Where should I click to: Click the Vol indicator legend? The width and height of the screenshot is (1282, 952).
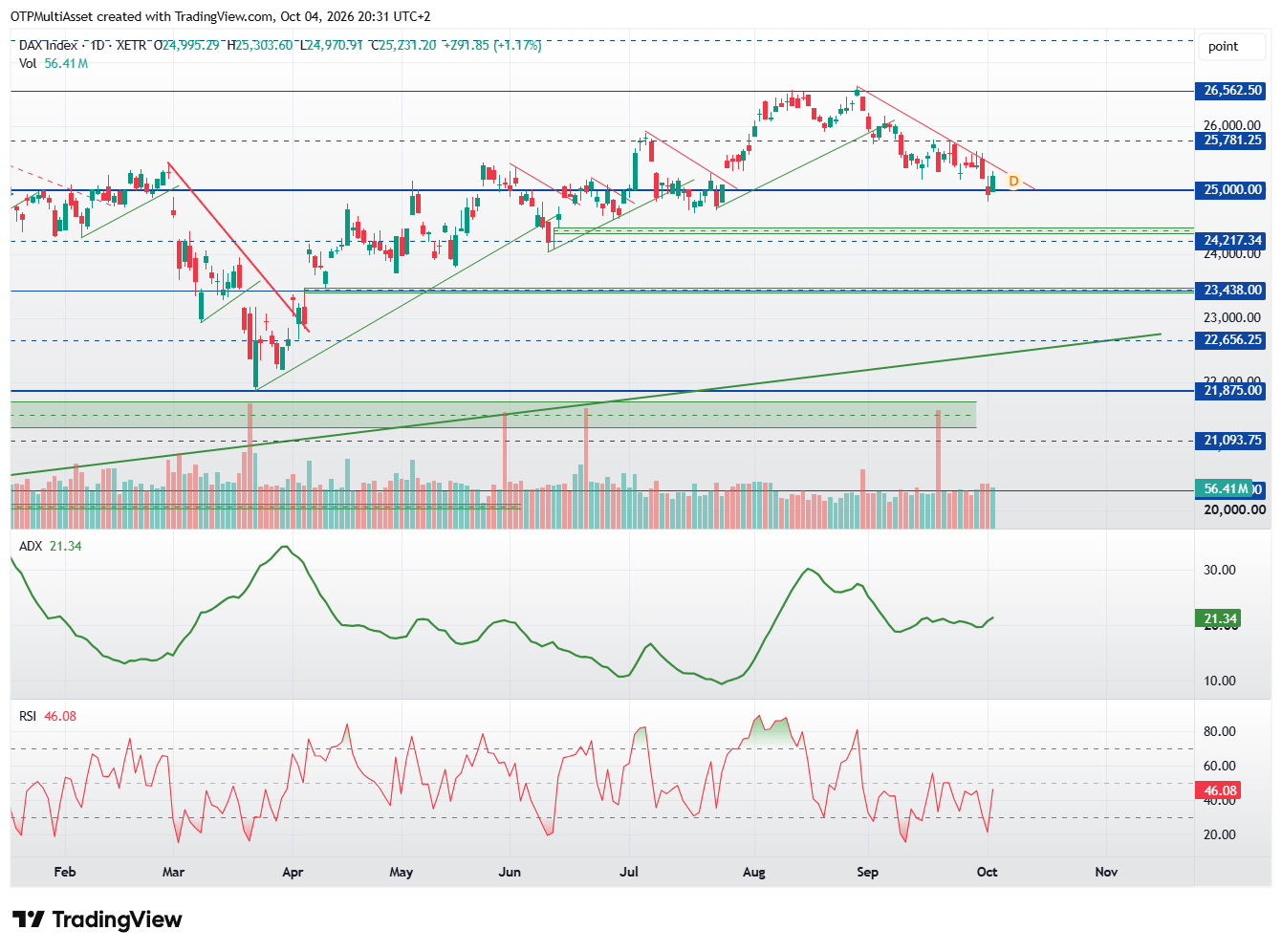tap(54, 63)
